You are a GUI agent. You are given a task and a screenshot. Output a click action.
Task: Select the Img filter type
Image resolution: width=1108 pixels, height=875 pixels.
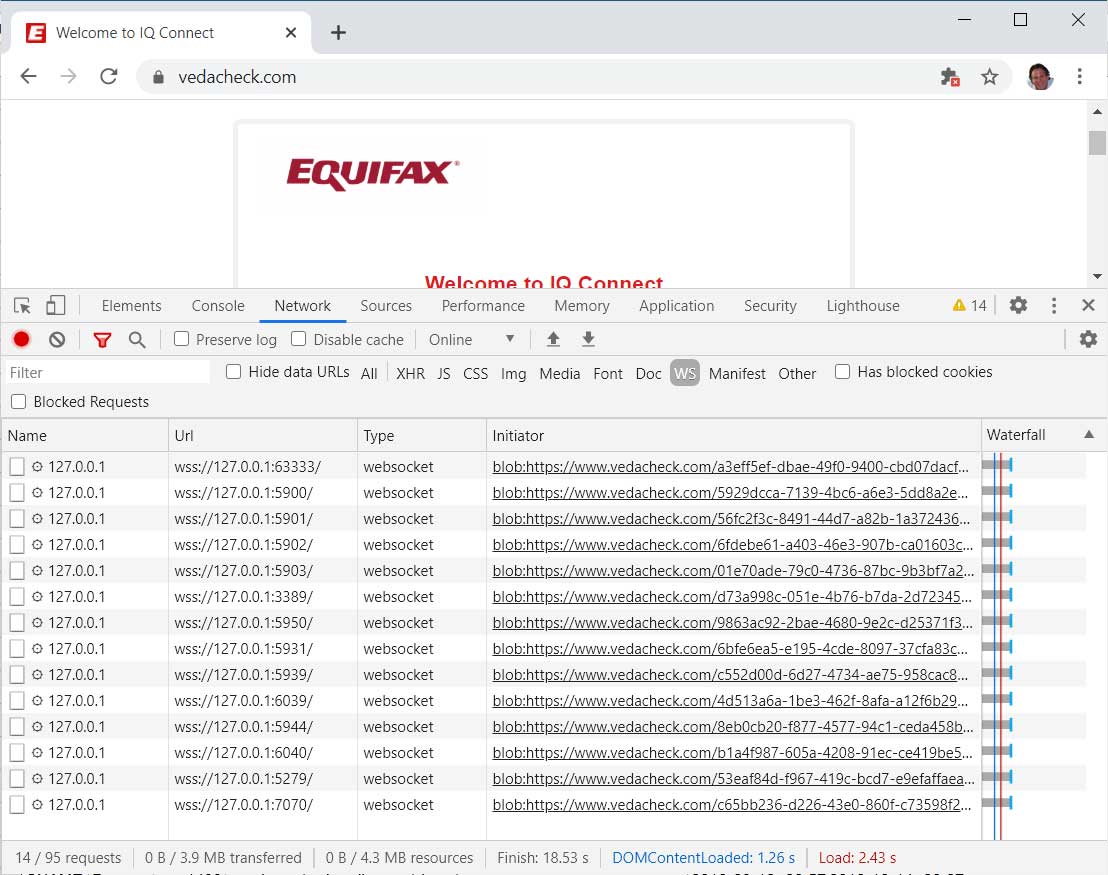tap(514, 373)
